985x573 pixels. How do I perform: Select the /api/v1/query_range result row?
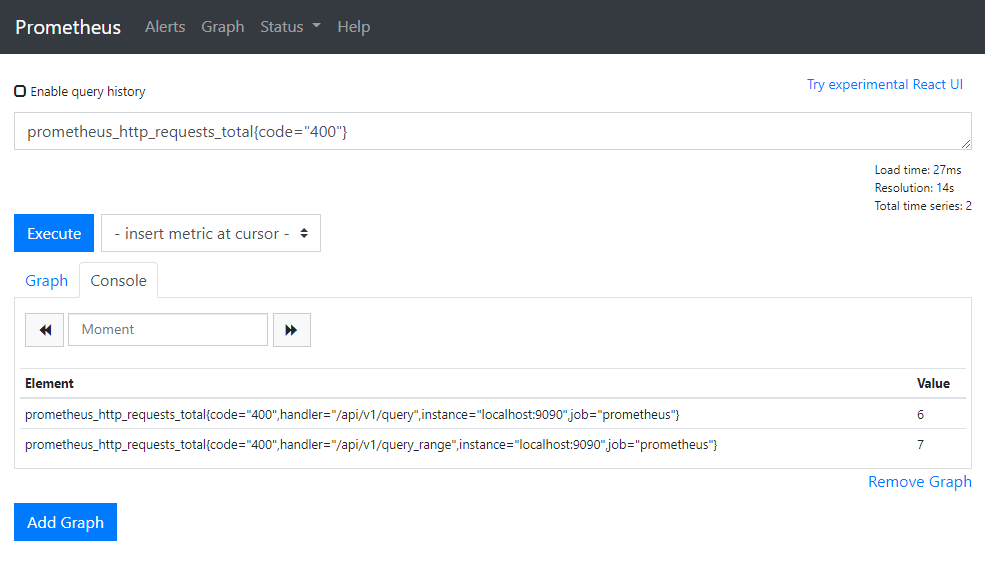(371, 444)
